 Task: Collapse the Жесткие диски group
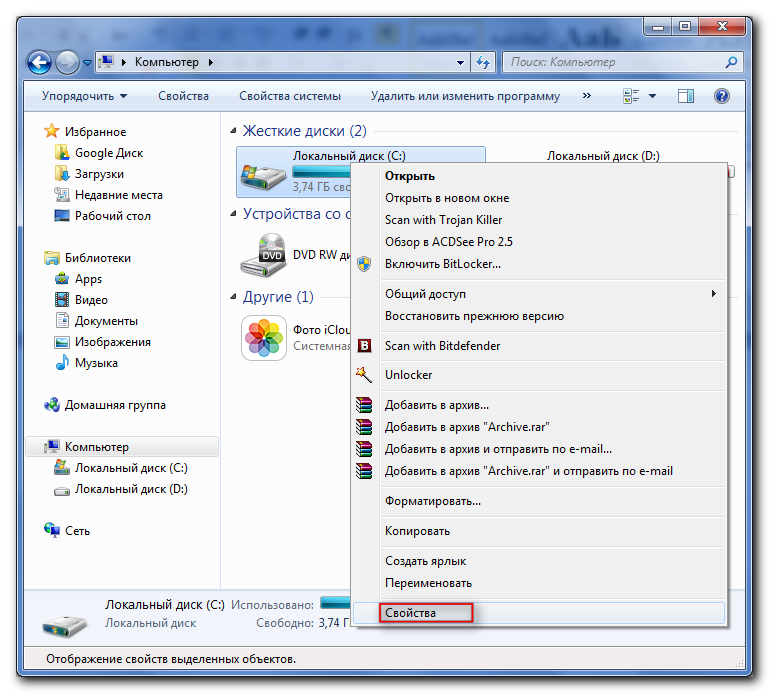(x=234, y=131)
